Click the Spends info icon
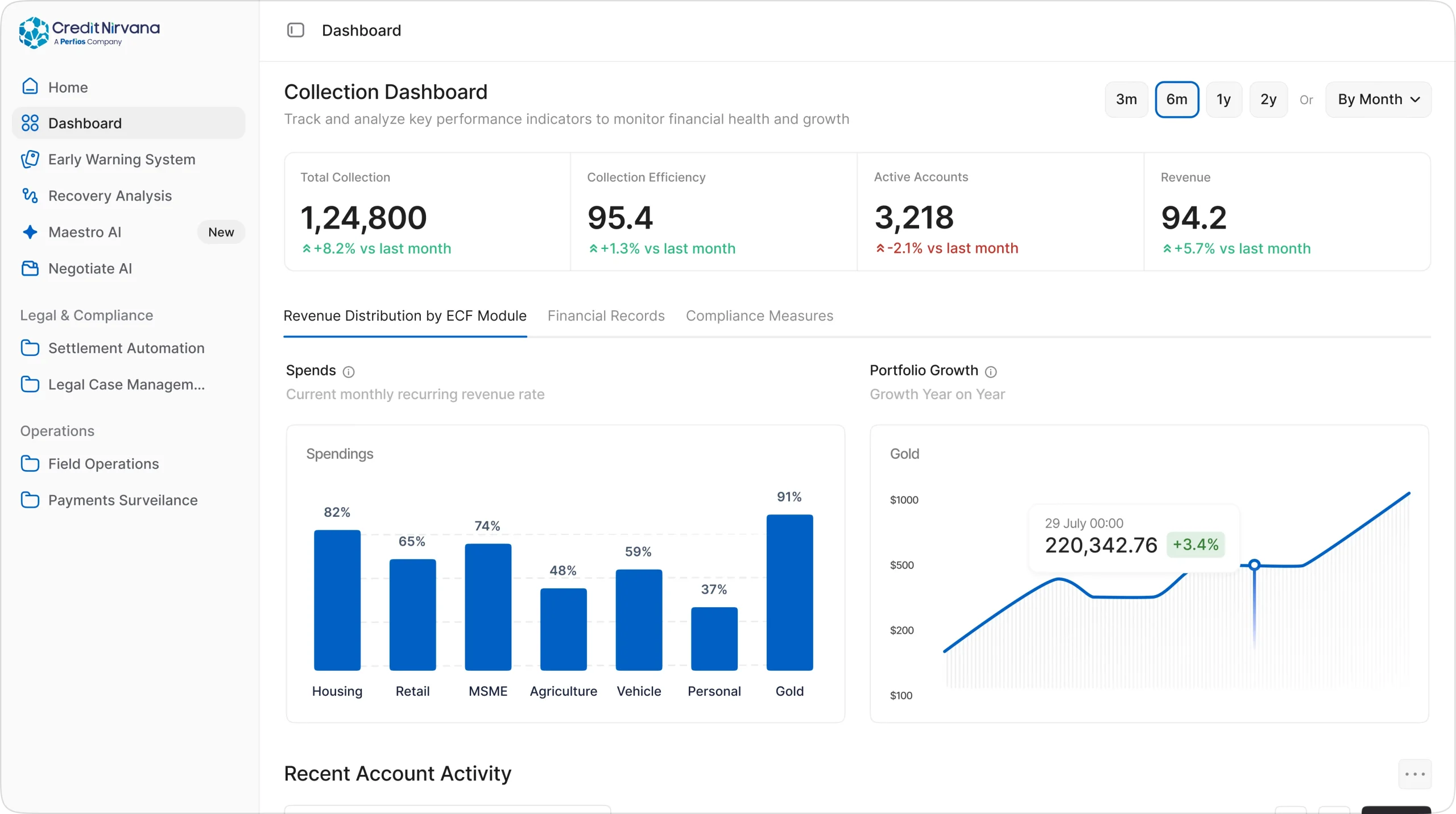1456x814 pixels. point(349,372)
